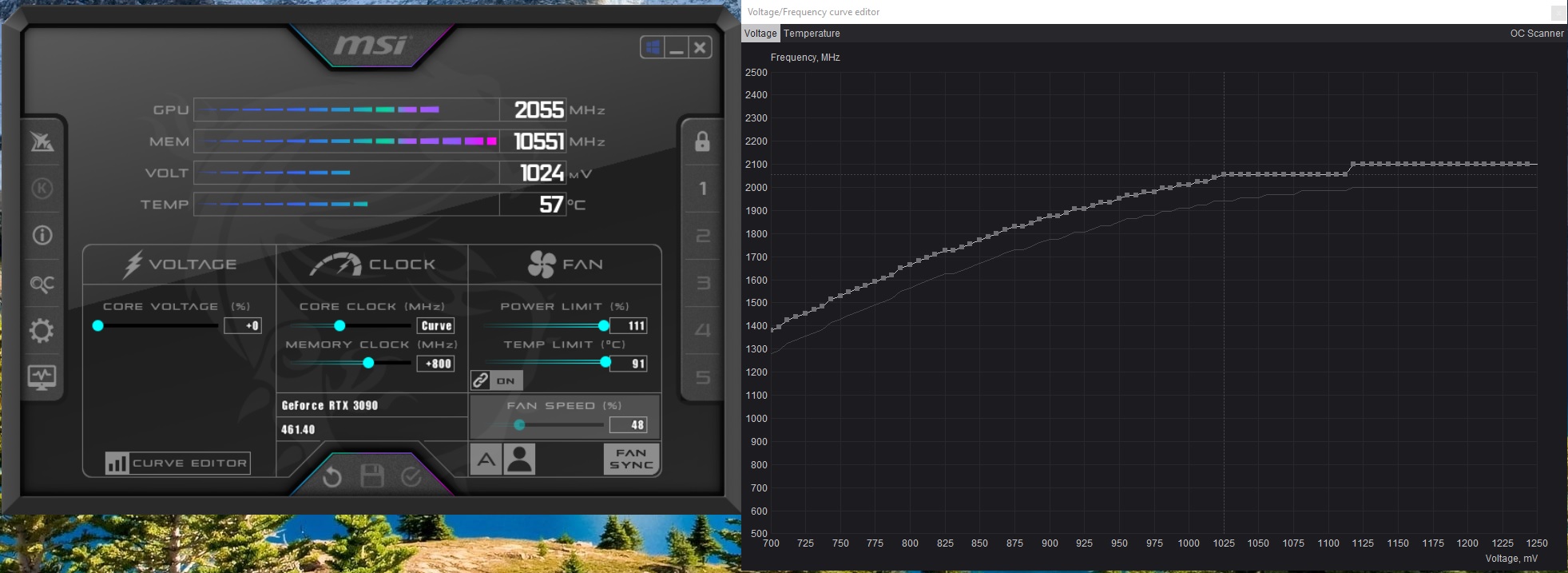
Task: Switch to the Voltage tab in curve editor
Action: point(760,34)
